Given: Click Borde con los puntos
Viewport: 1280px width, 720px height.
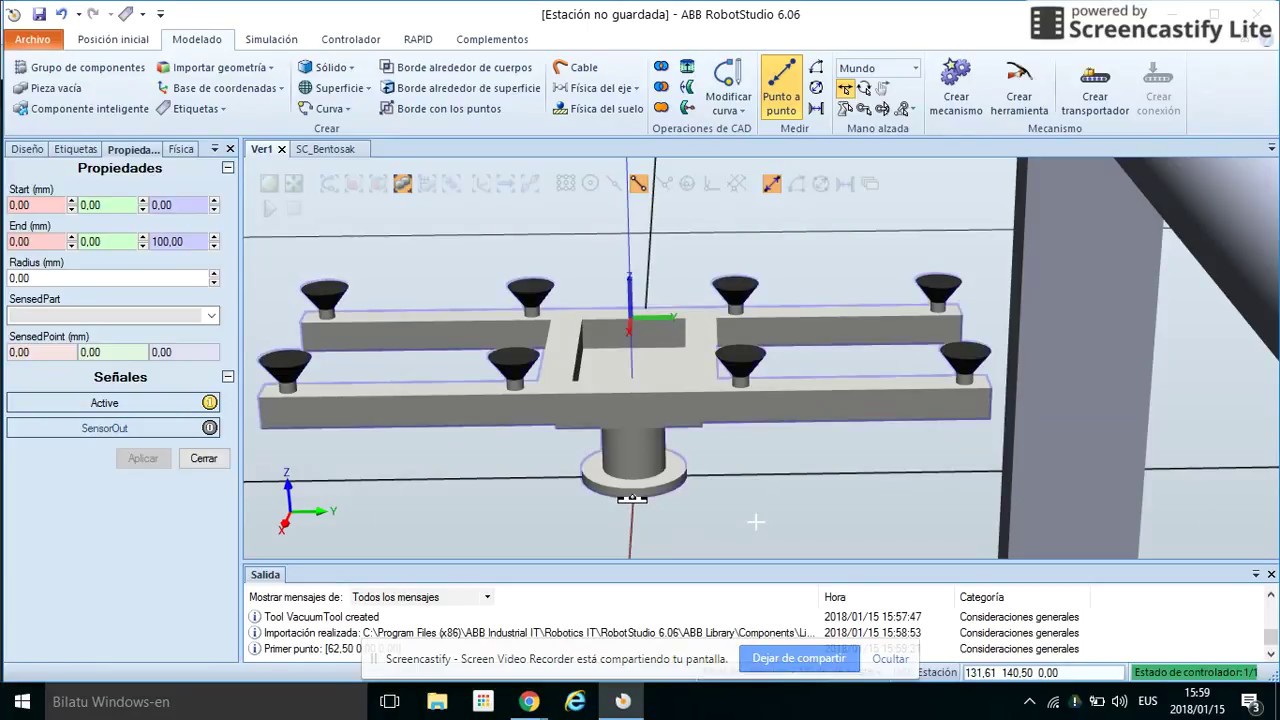Looking at the screenshot, I should click(440, 108).
